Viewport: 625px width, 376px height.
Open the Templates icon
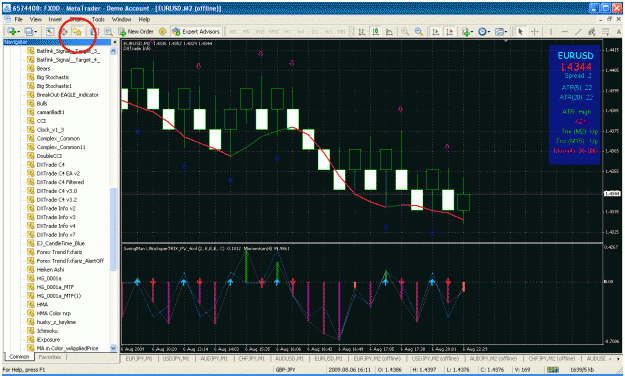[499, 31]
